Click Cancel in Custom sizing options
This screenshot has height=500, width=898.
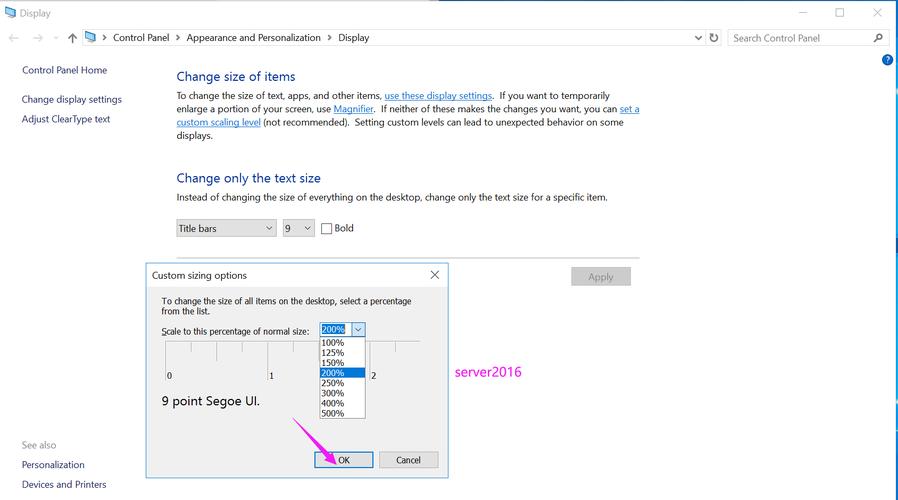[x=408, y=460]
